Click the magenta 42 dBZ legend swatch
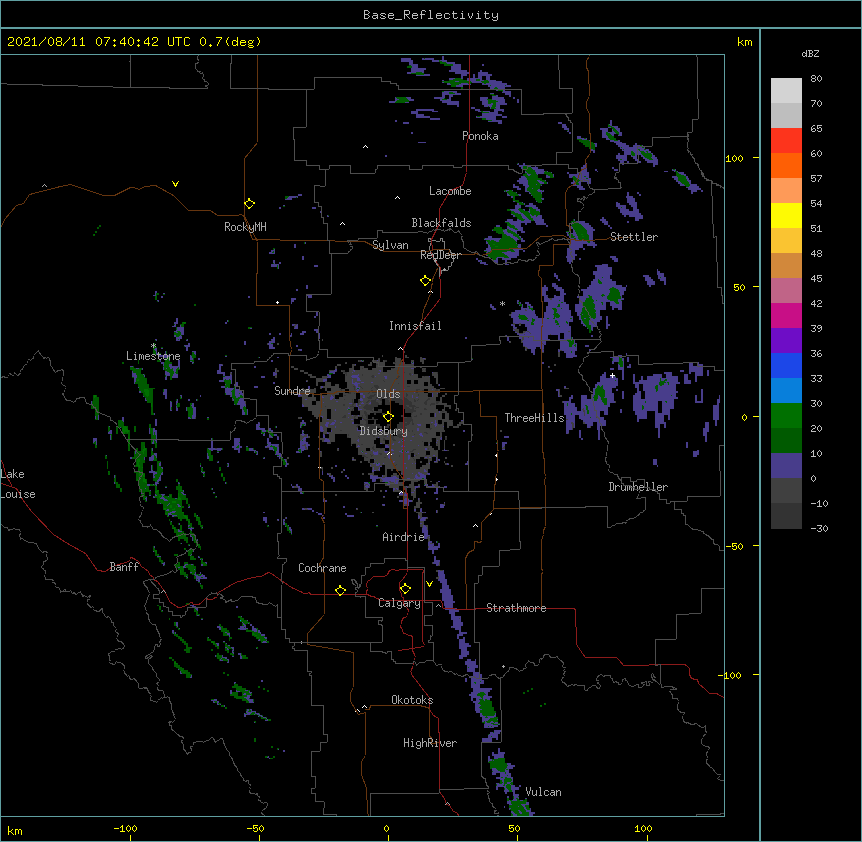This screenshot has width=862, height=842. (x=786, y=315)
